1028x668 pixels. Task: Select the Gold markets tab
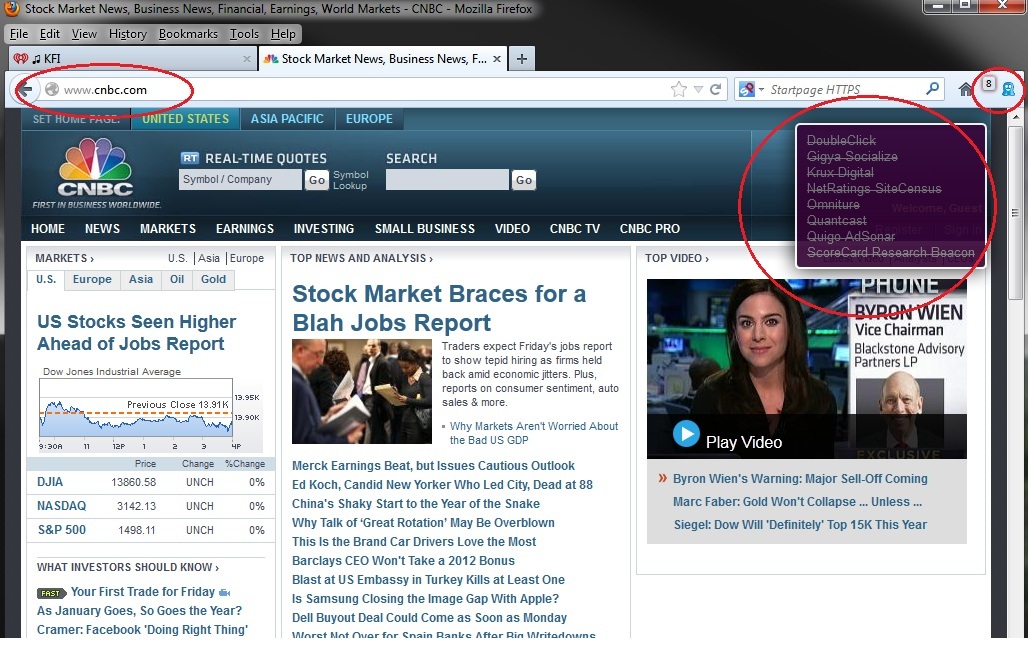[x=213, y=279]
